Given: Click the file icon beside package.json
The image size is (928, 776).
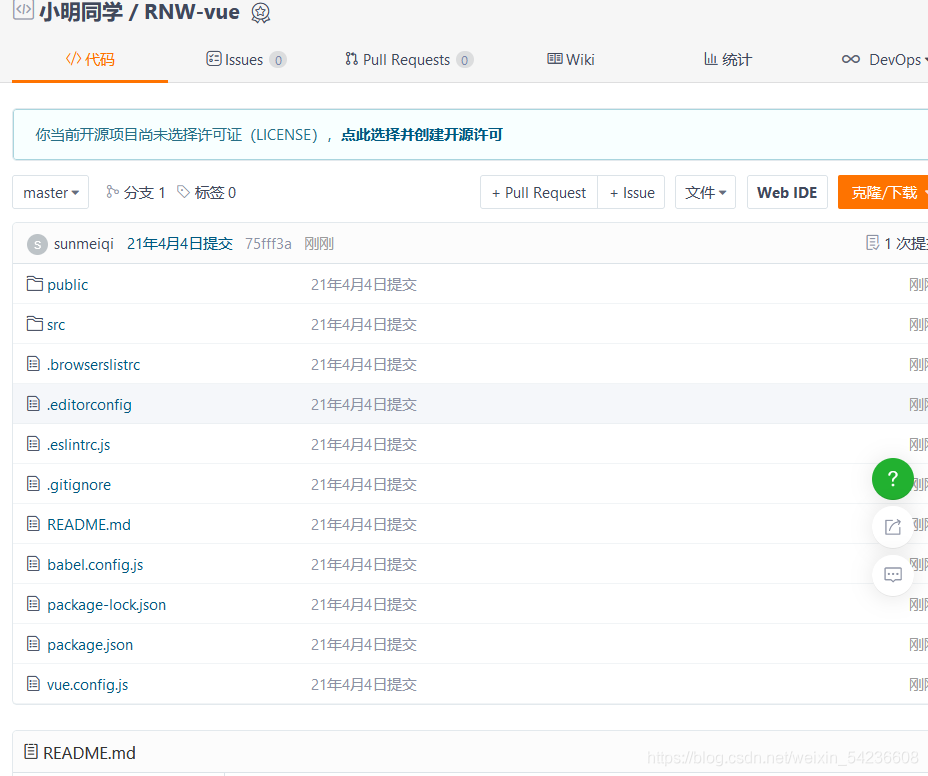Looking at the screenshot, I should click(34, 643).
